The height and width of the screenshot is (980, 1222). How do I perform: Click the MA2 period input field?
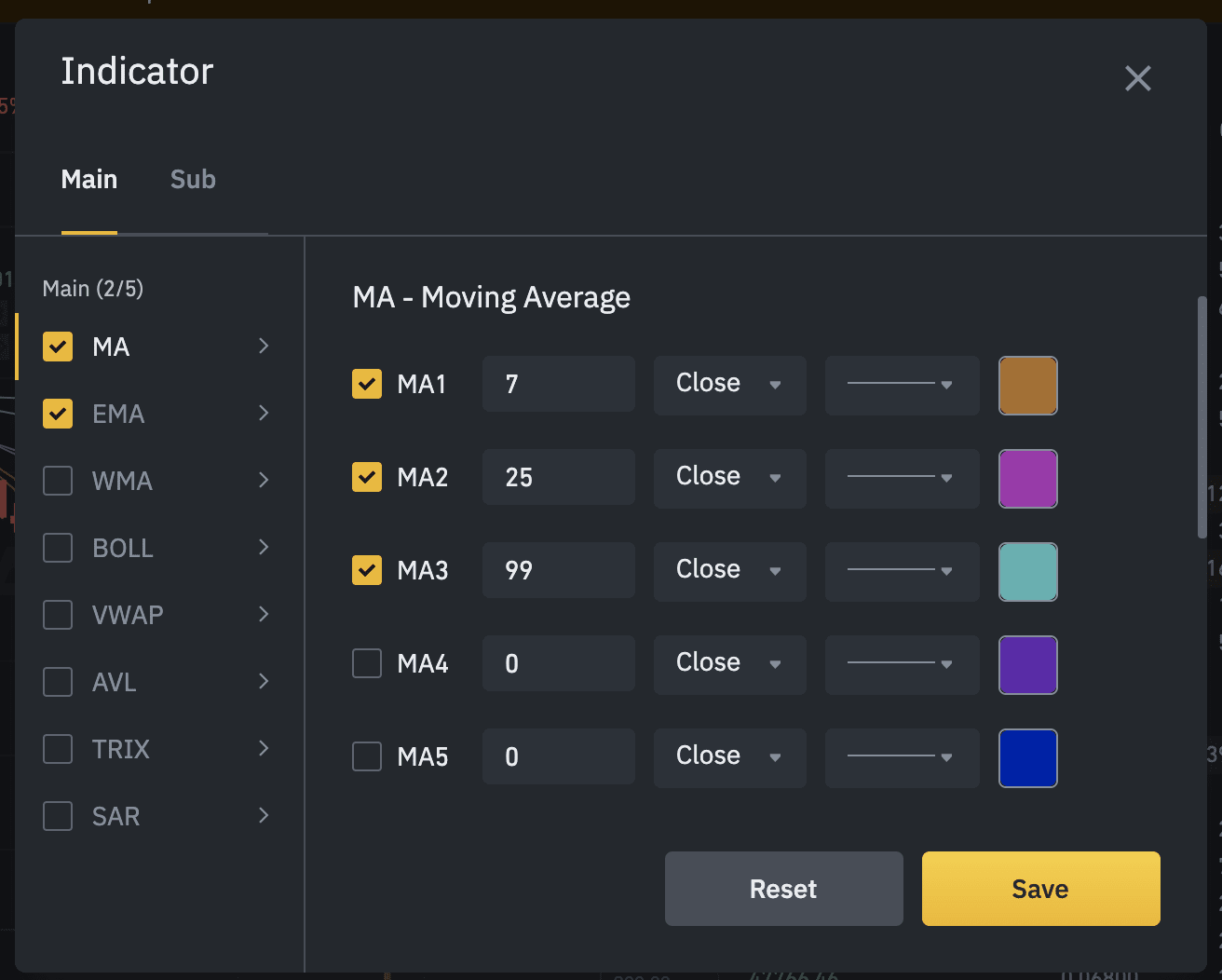click(558, 477)
